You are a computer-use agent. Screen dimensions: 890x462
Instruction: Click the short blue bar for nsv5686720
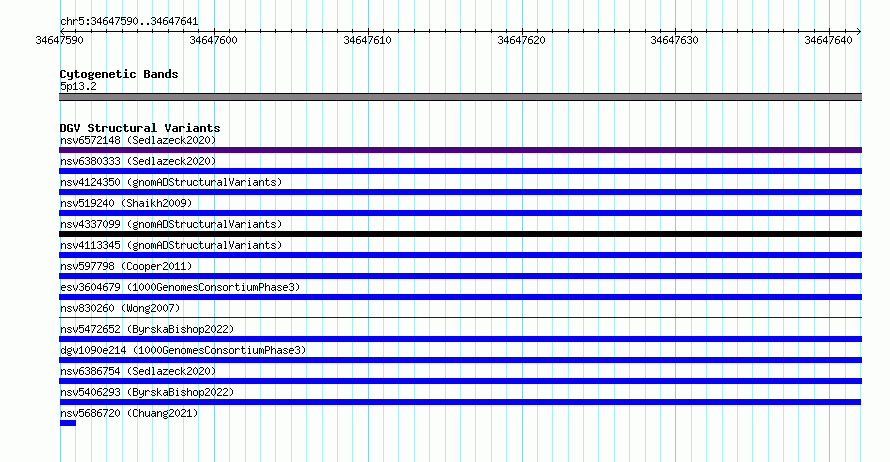click(x=68, y=423)
